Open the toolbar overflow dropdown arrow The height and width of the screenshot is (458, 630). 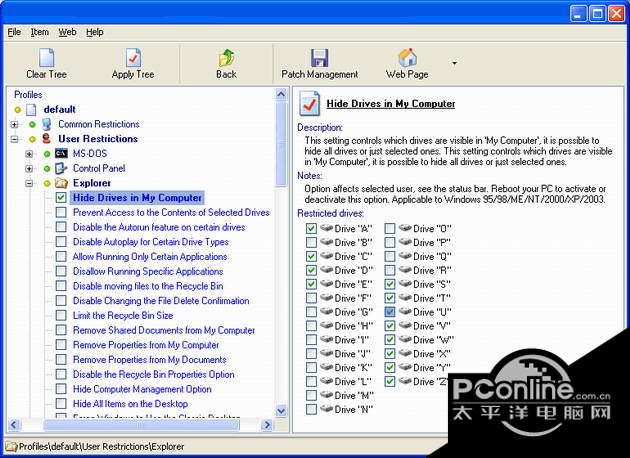[x=454, y=63]
